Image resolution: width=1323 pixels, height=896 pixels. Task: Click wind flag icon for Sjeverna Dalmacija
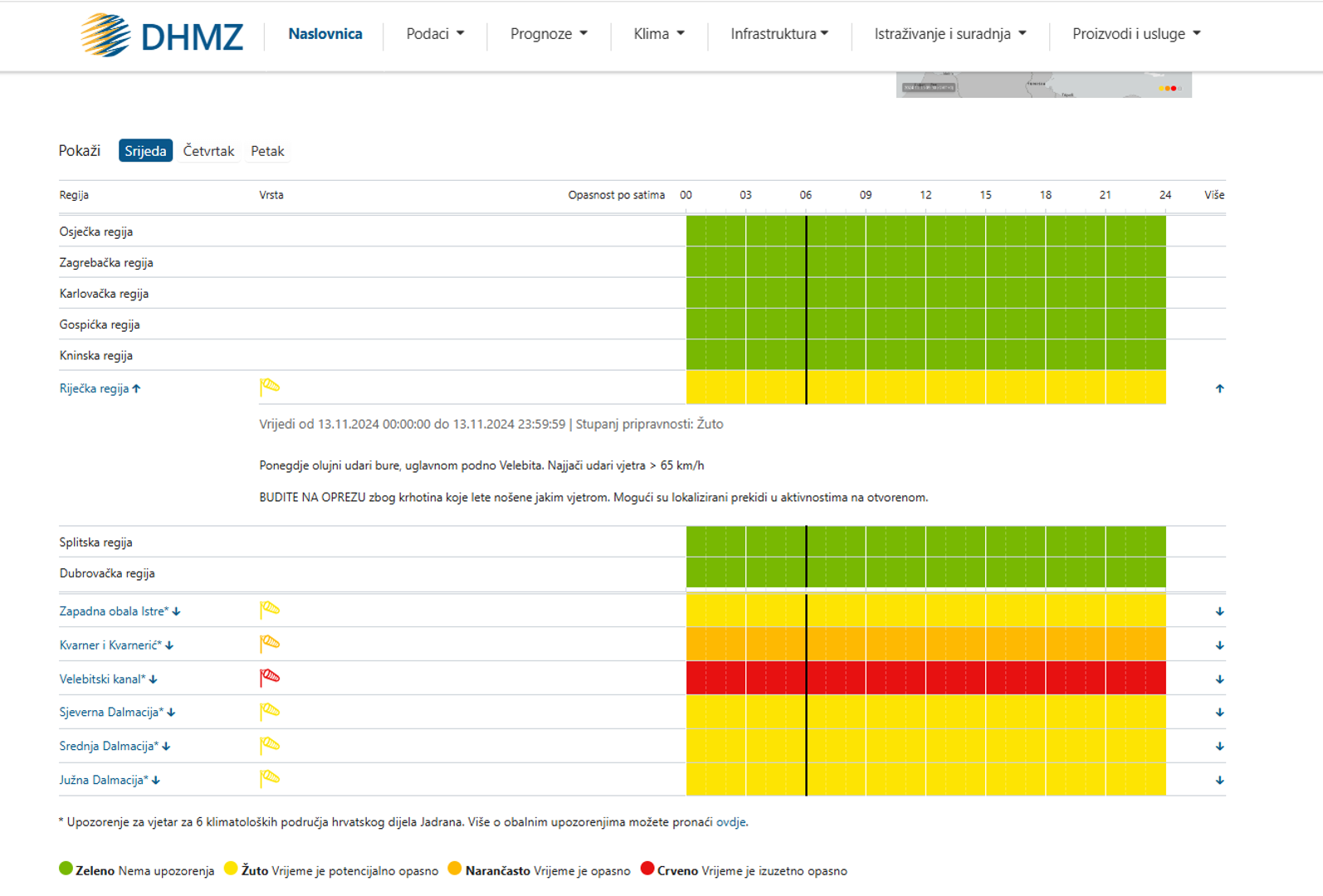[x=270, y=712]
